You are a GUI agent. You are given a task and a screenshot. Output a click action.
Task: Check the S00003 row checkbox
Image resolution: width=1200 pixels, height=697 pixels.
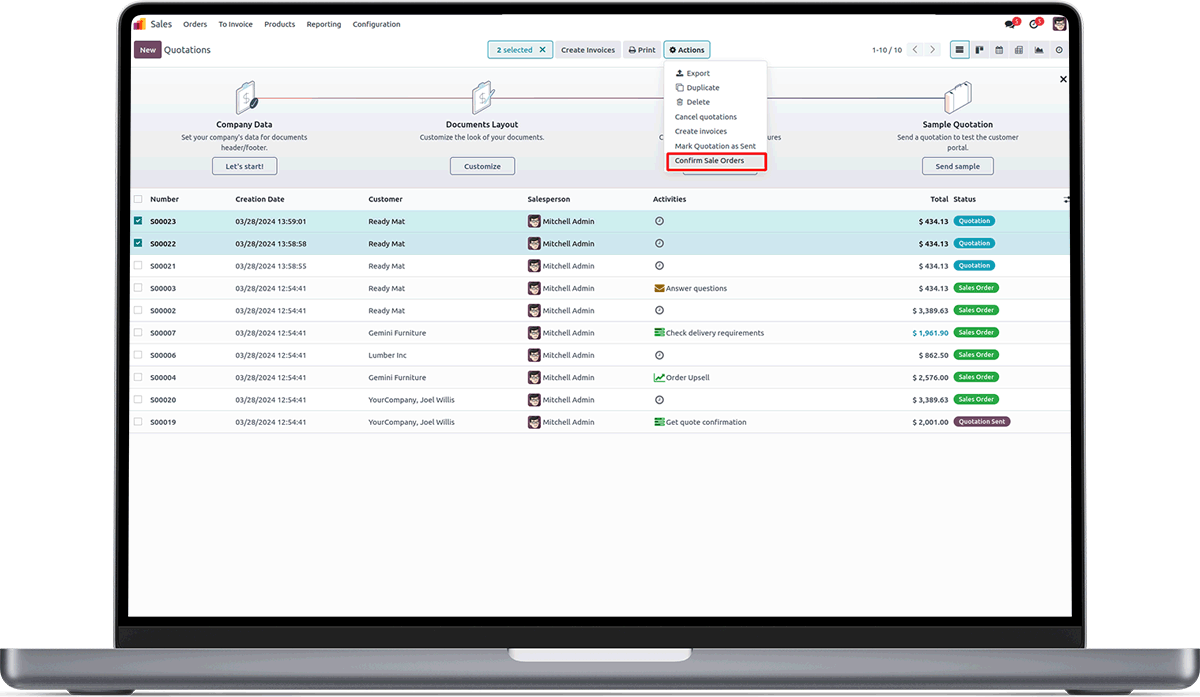(x=138, y=288)
